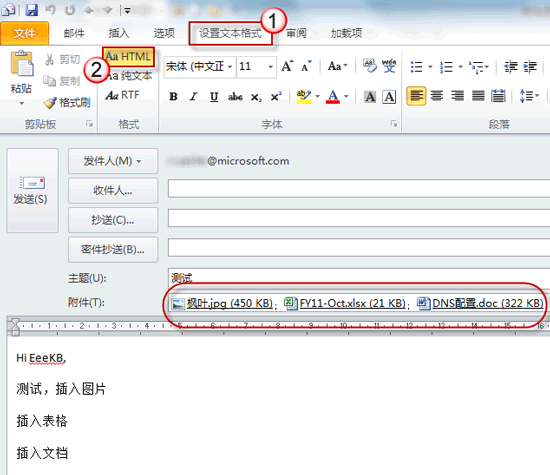Click the Format Painter brush icon
Viewport: 550px width, 475px height.
[49, 103]
